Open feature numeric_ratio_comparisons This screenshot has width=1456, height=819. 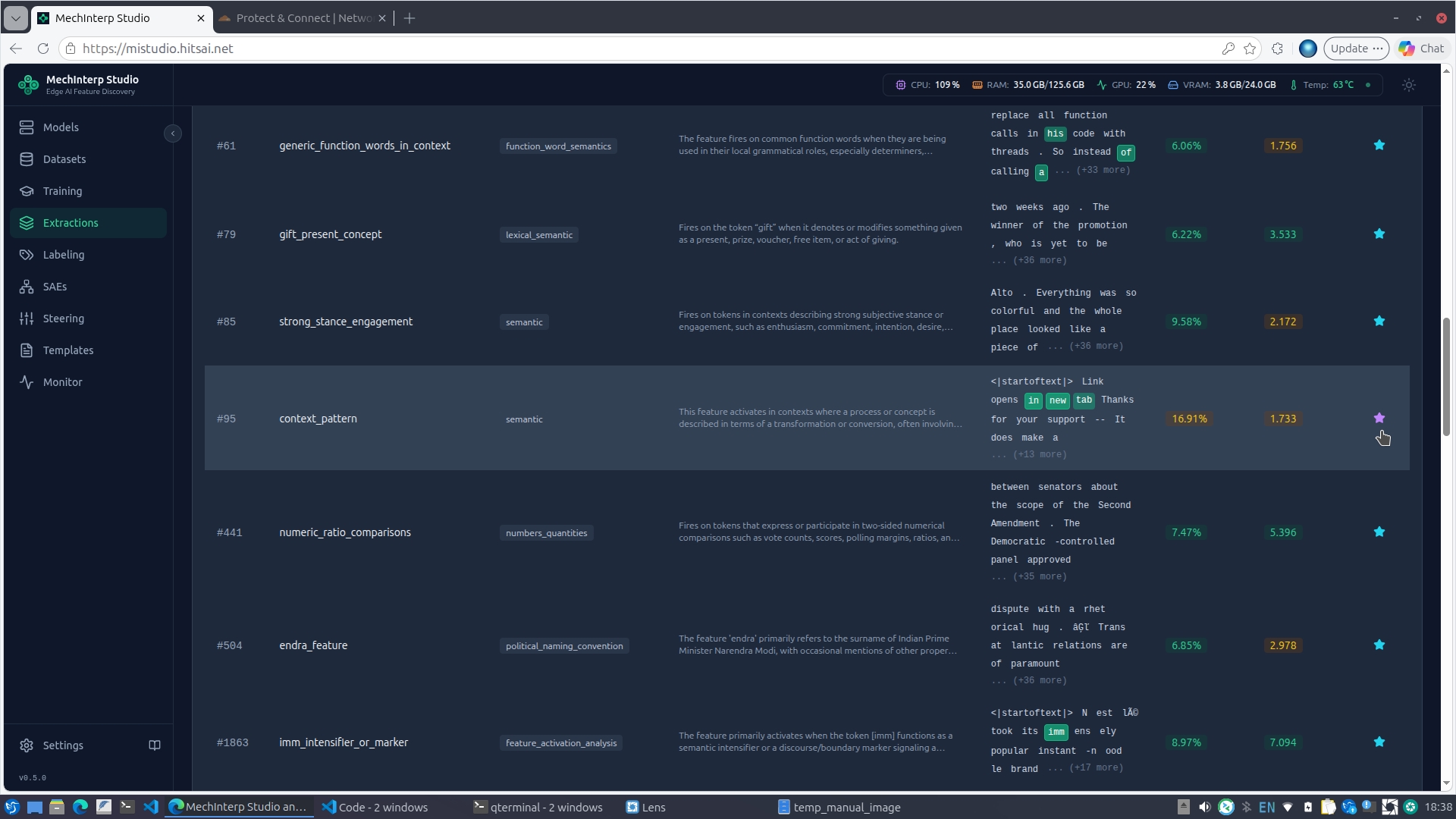(x=345, y=532)
